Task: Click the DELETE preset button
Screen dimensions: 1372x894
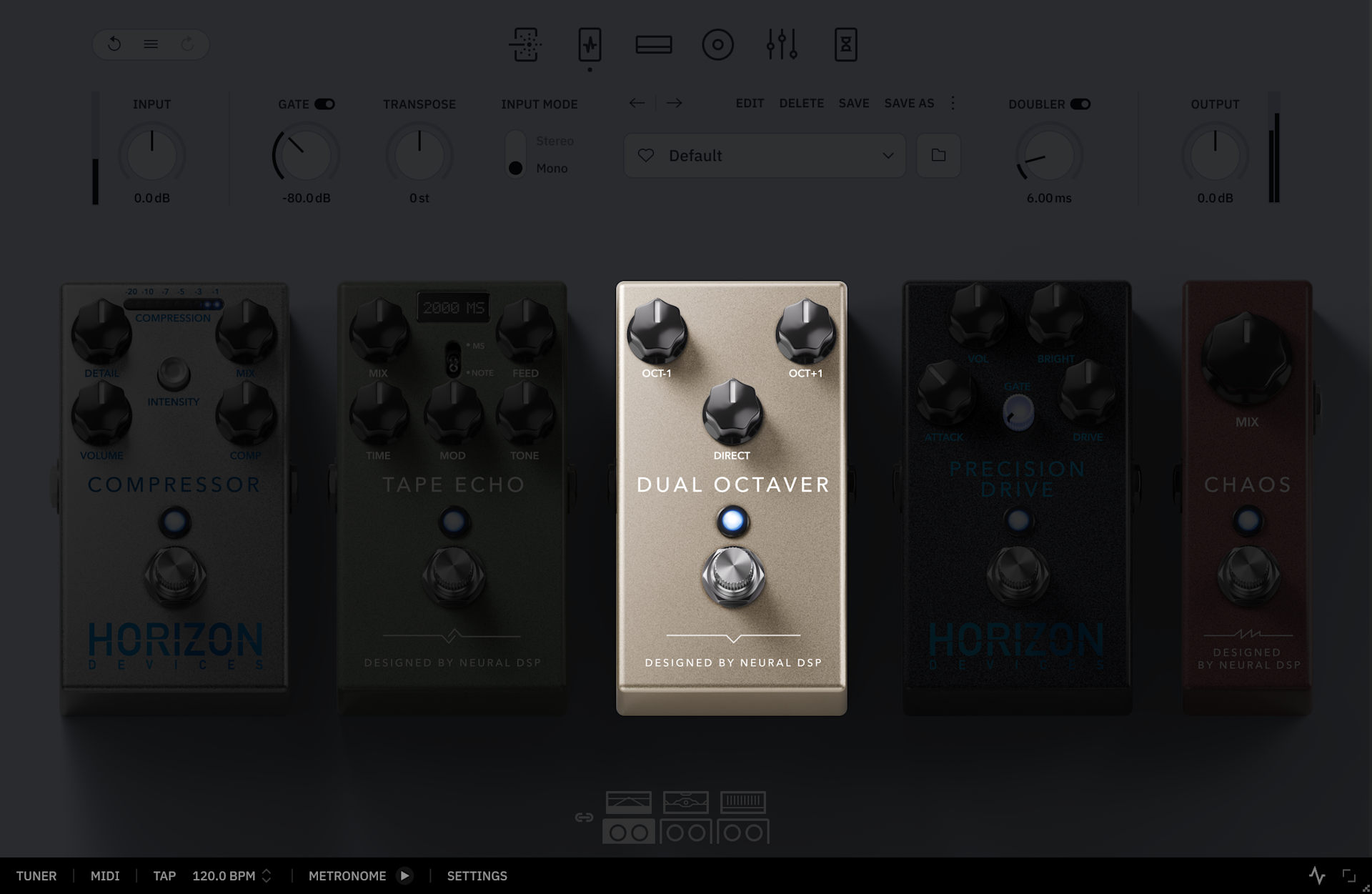Action: [801, 103]
